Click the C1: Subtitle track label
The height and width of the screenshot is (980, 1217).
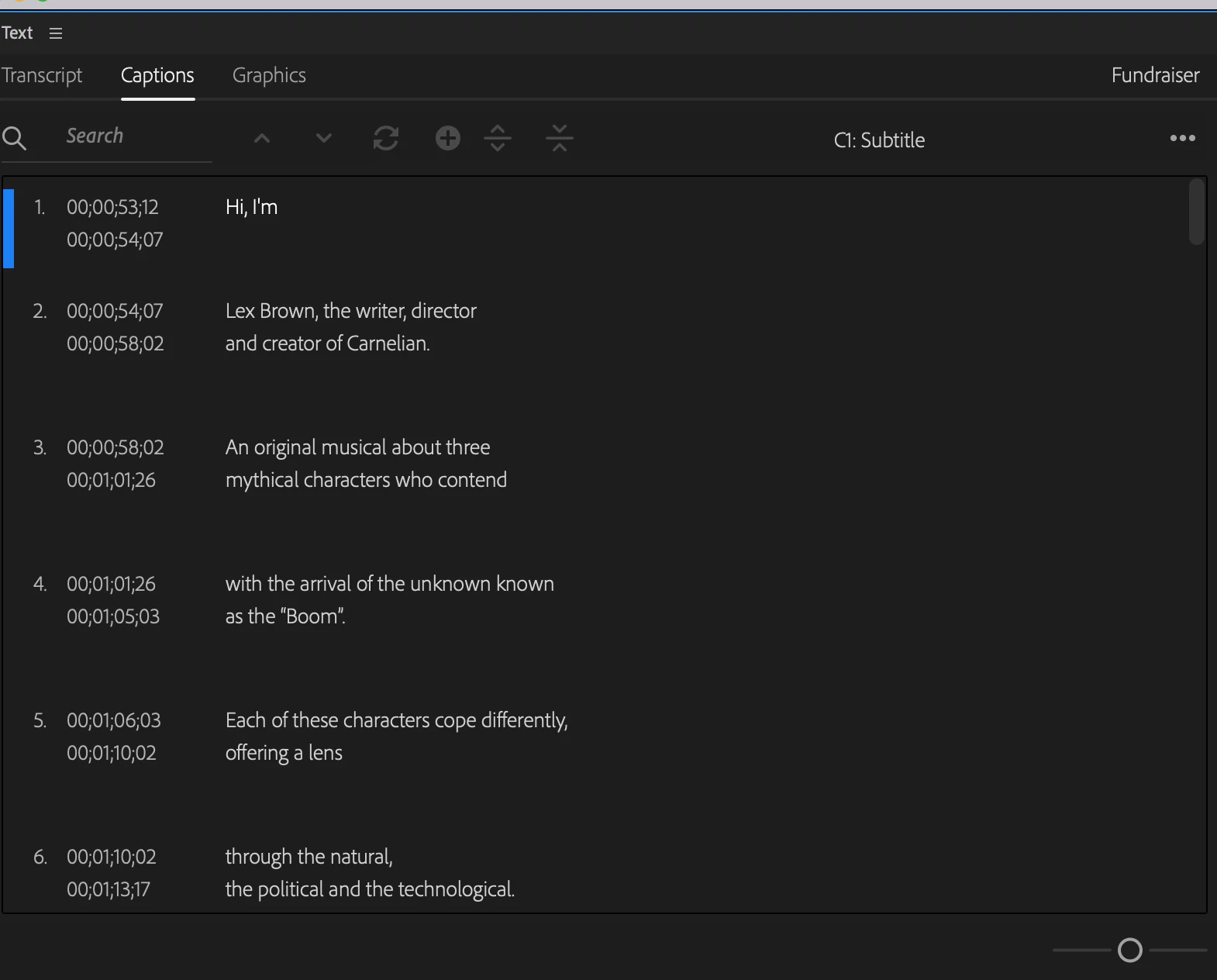(879, 140)
